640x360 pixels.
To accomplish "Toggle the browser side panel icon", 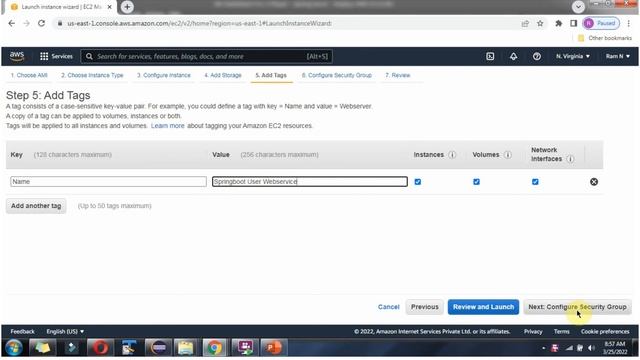I will pos(573,23).
